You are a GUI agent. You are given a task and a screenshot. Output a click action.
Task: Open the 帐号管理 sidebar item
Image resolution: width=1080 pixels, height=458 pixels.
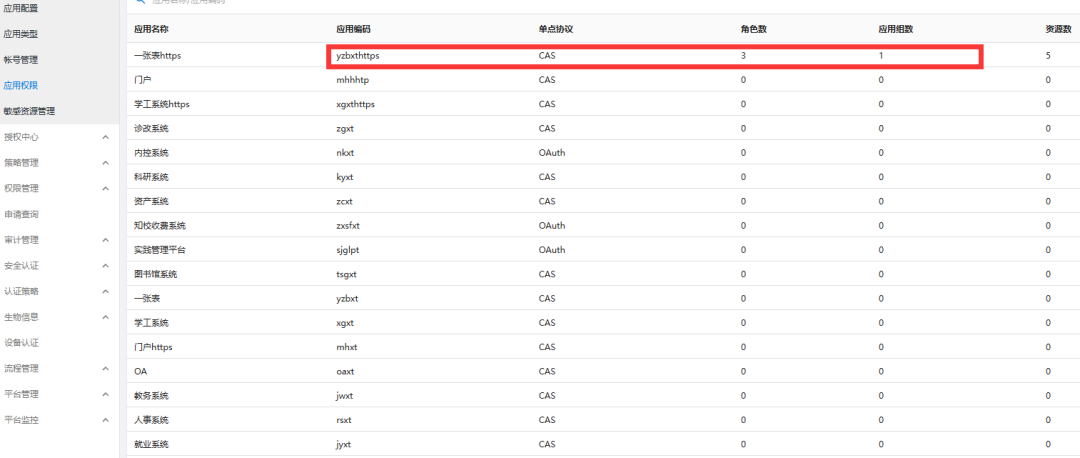coord(21,60)
